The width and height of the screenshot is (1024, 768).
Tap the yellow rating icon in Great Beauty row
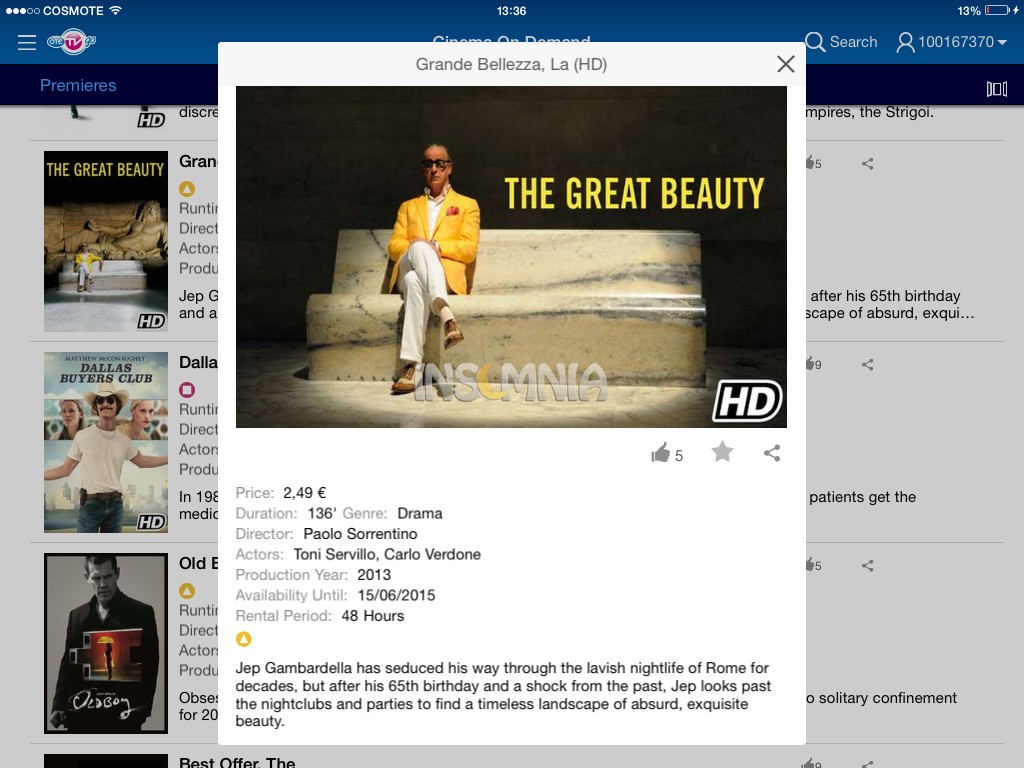tap(187, 189)
